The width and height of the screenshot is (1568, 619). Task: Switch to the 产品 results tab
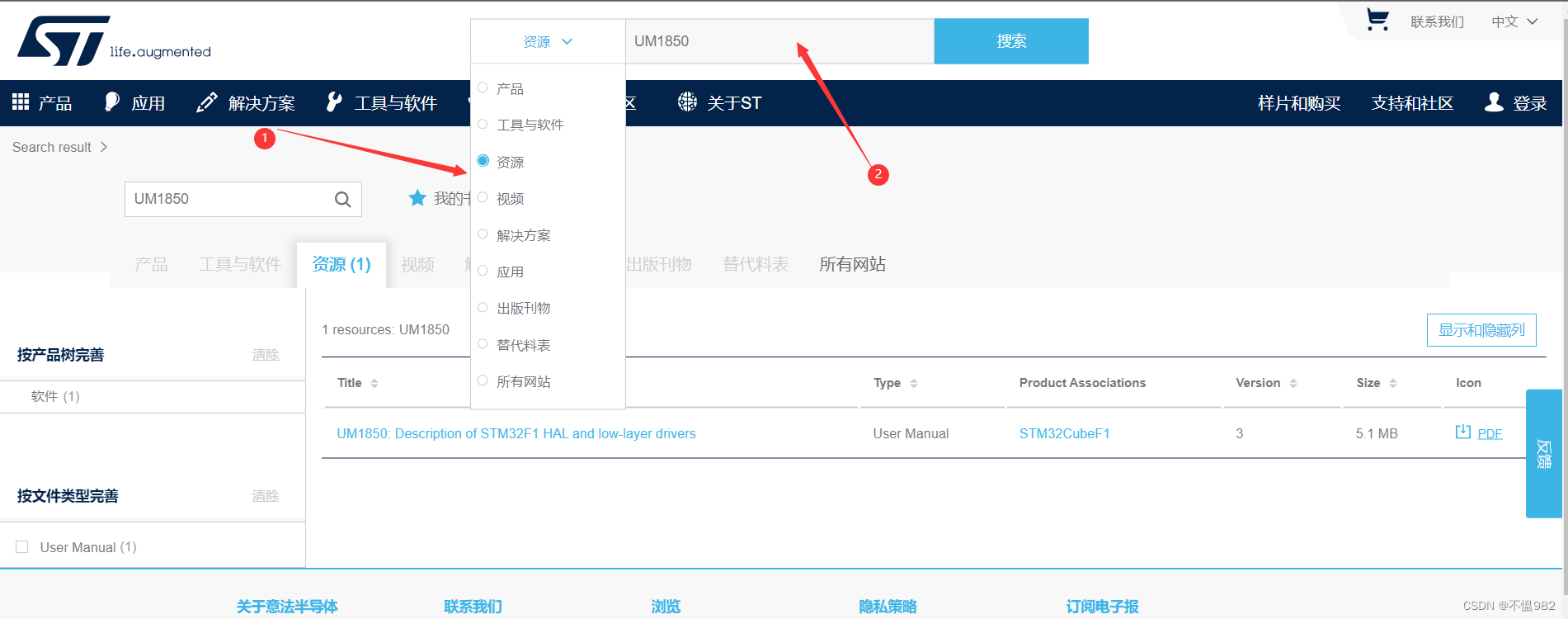pos(151,264)
